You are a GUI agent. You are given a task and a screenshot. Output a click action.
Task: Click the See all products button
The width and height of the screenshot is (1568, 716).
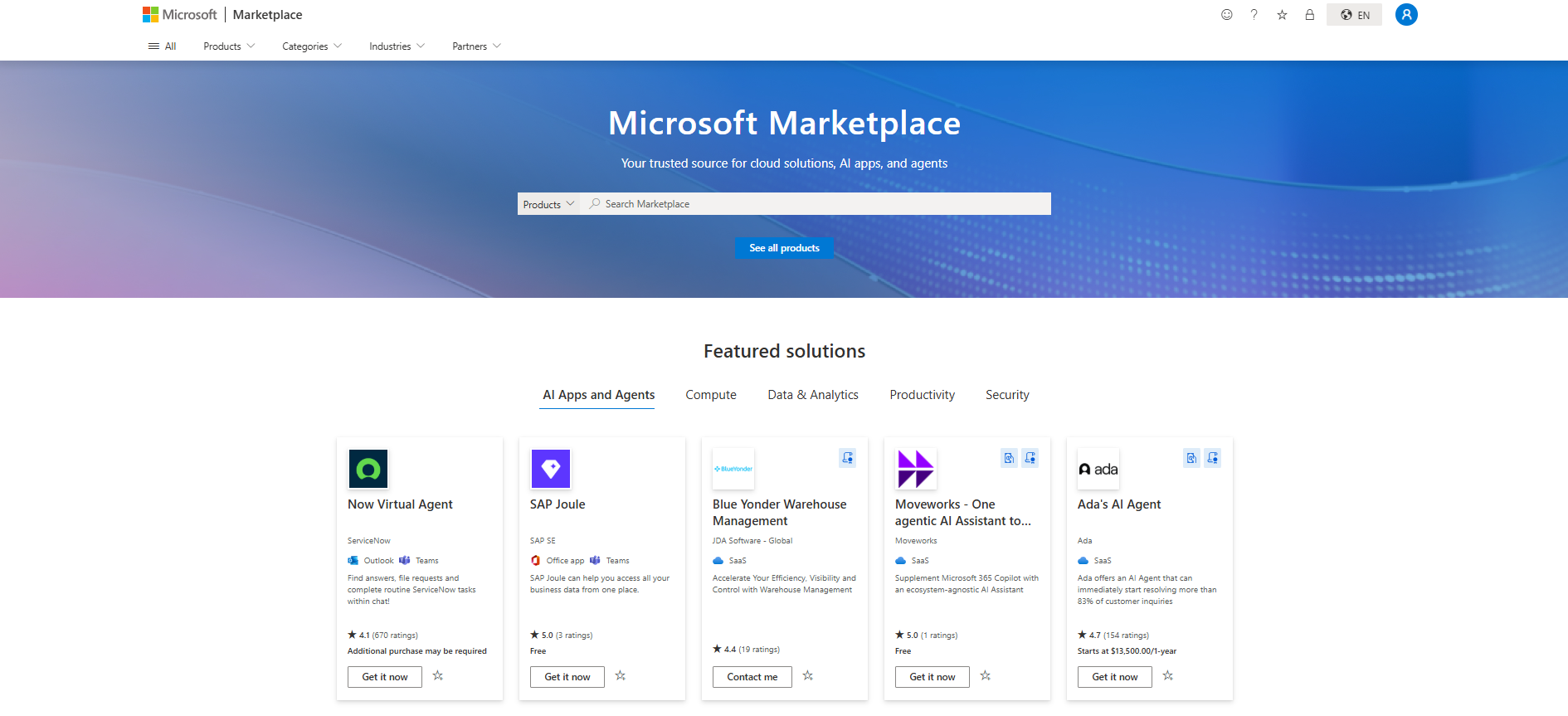(784, 248)
